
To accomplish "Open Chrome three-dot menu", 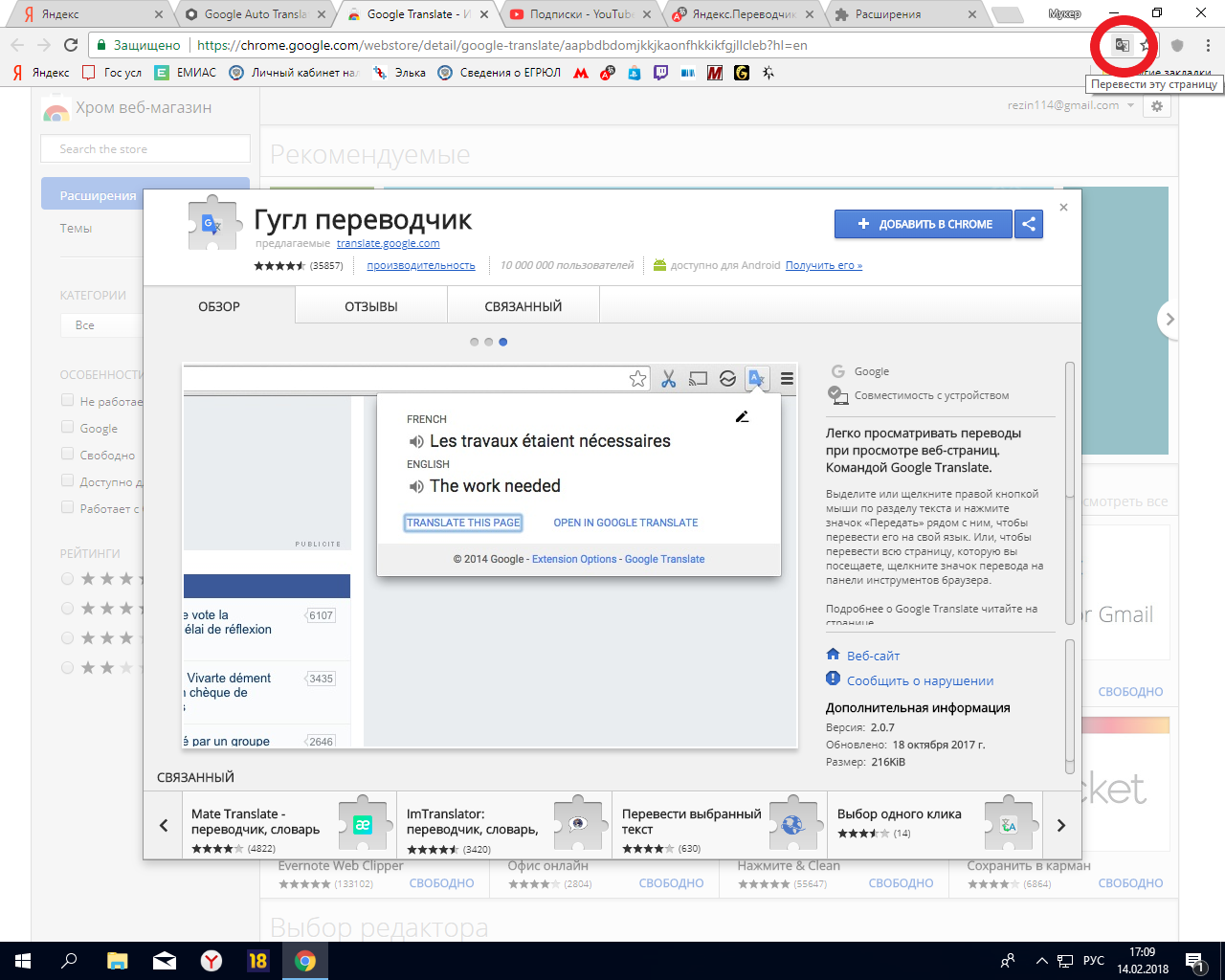I will coord(1208,45).
